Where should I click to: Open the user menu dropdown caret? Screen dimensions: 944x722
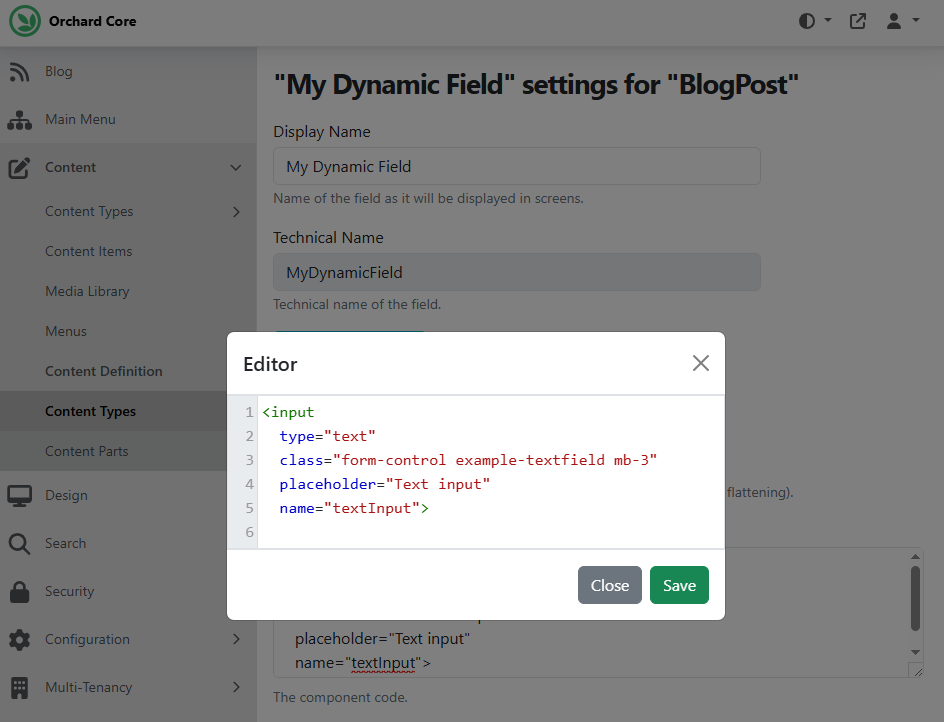click(x=916, y=20)
